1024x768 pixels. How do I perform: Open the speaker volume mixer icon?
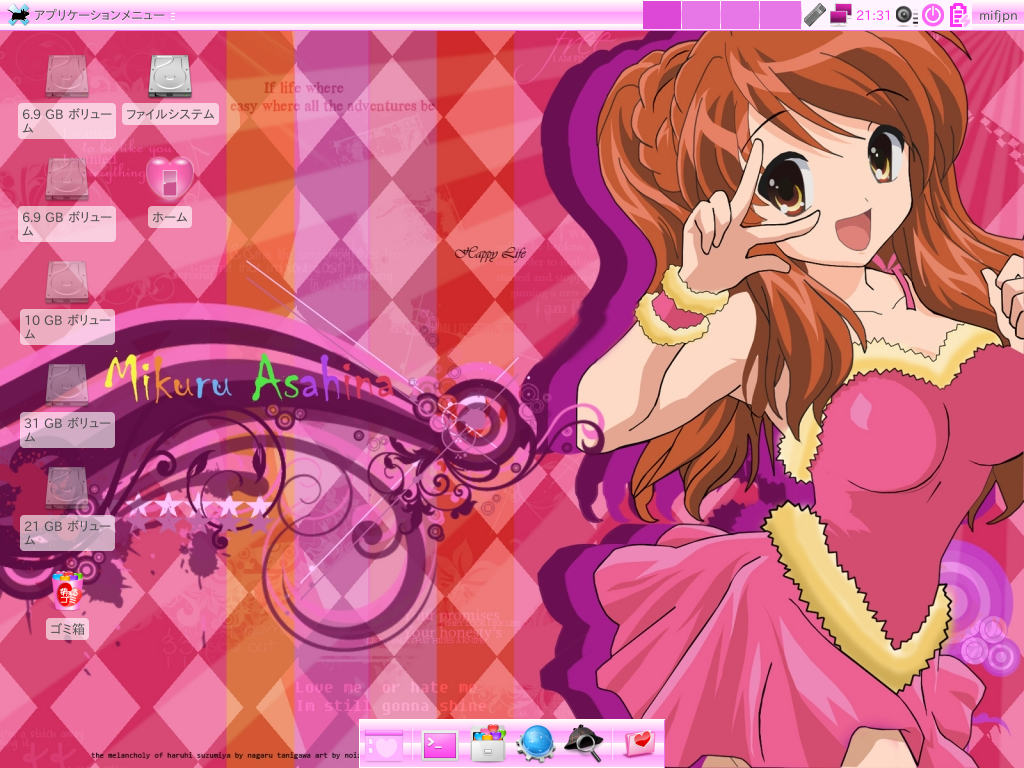906,14
